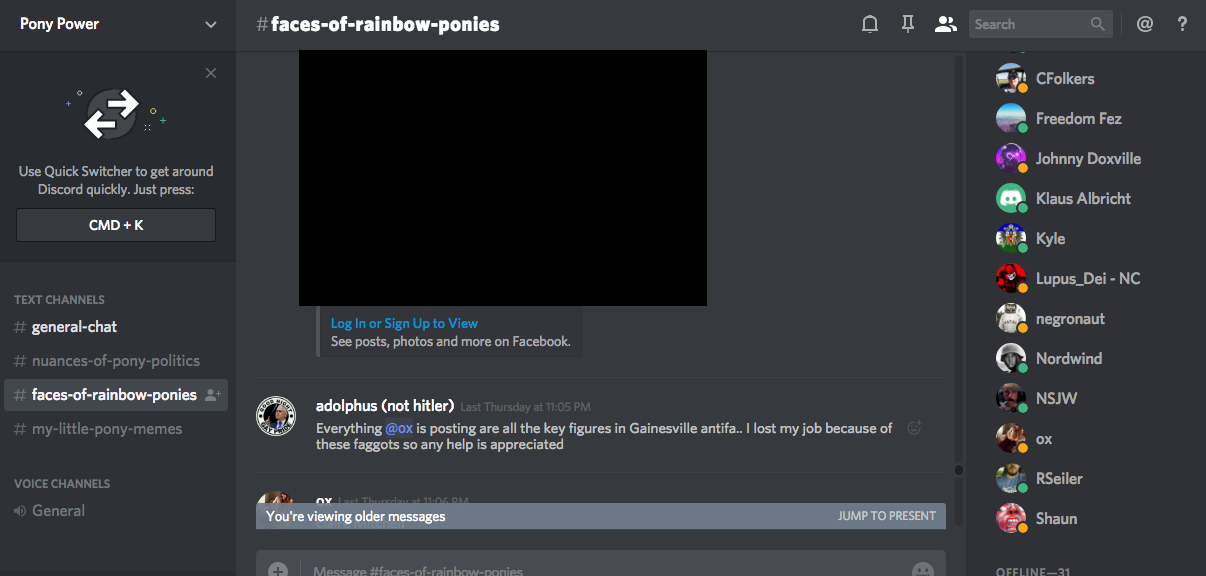
Task: Open emoji picker in message box
Action: [922, 569]
